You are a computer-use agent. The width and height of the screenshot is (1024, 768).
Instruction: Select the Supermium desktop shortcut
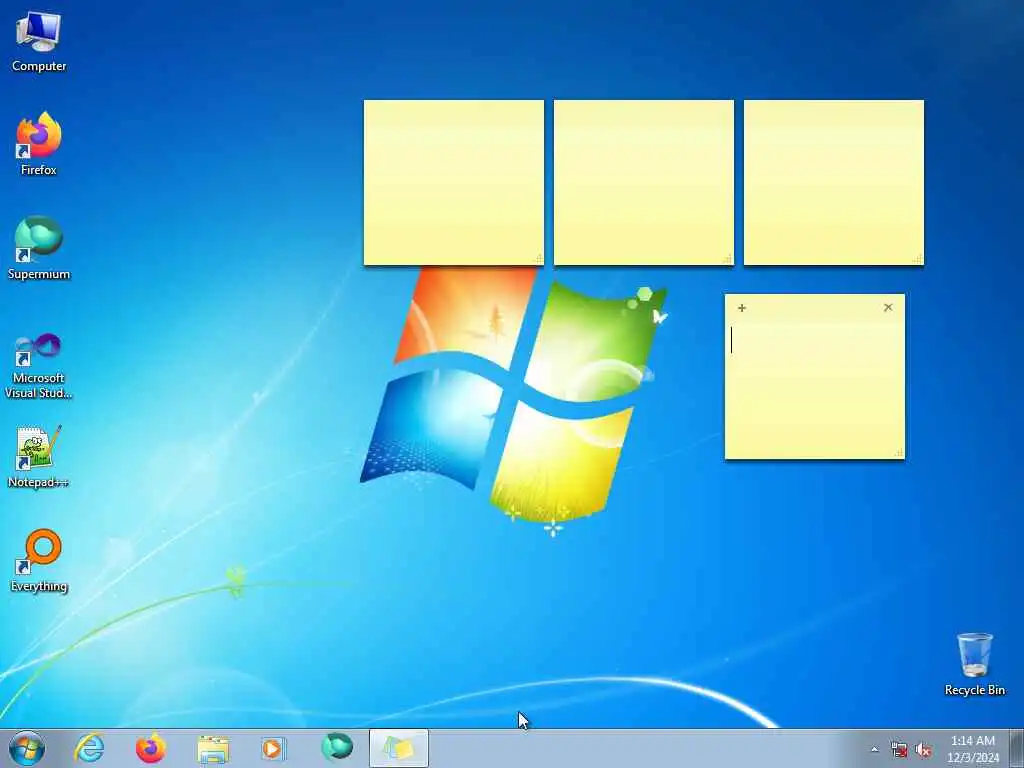[39, 248]
